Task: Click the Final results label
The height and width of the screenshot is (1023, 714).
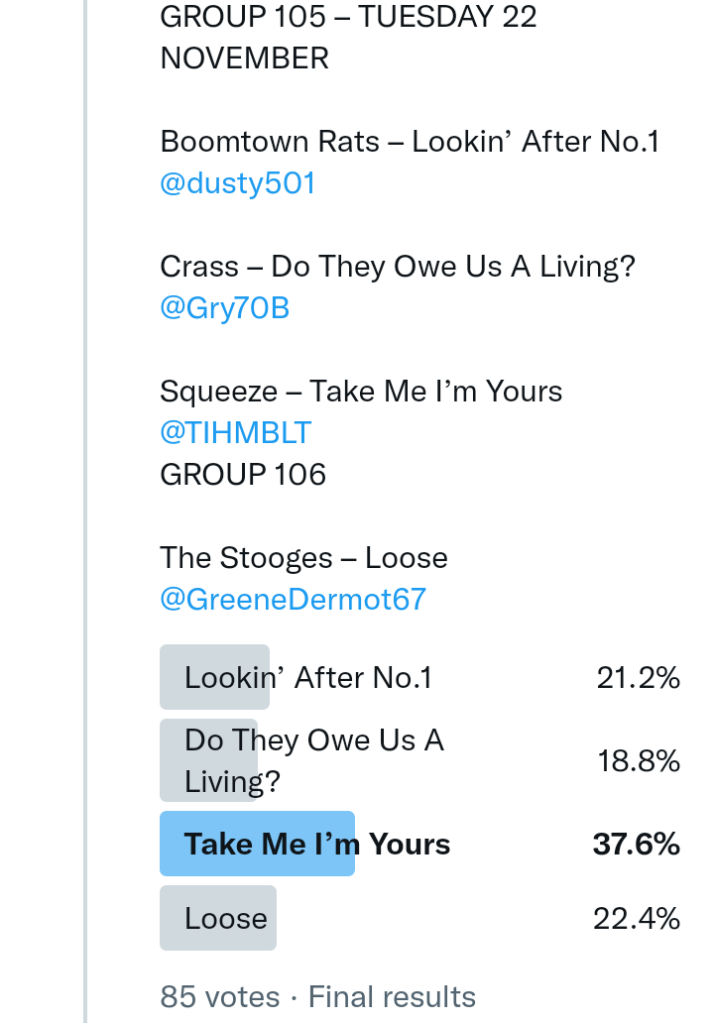Action: 392,997
